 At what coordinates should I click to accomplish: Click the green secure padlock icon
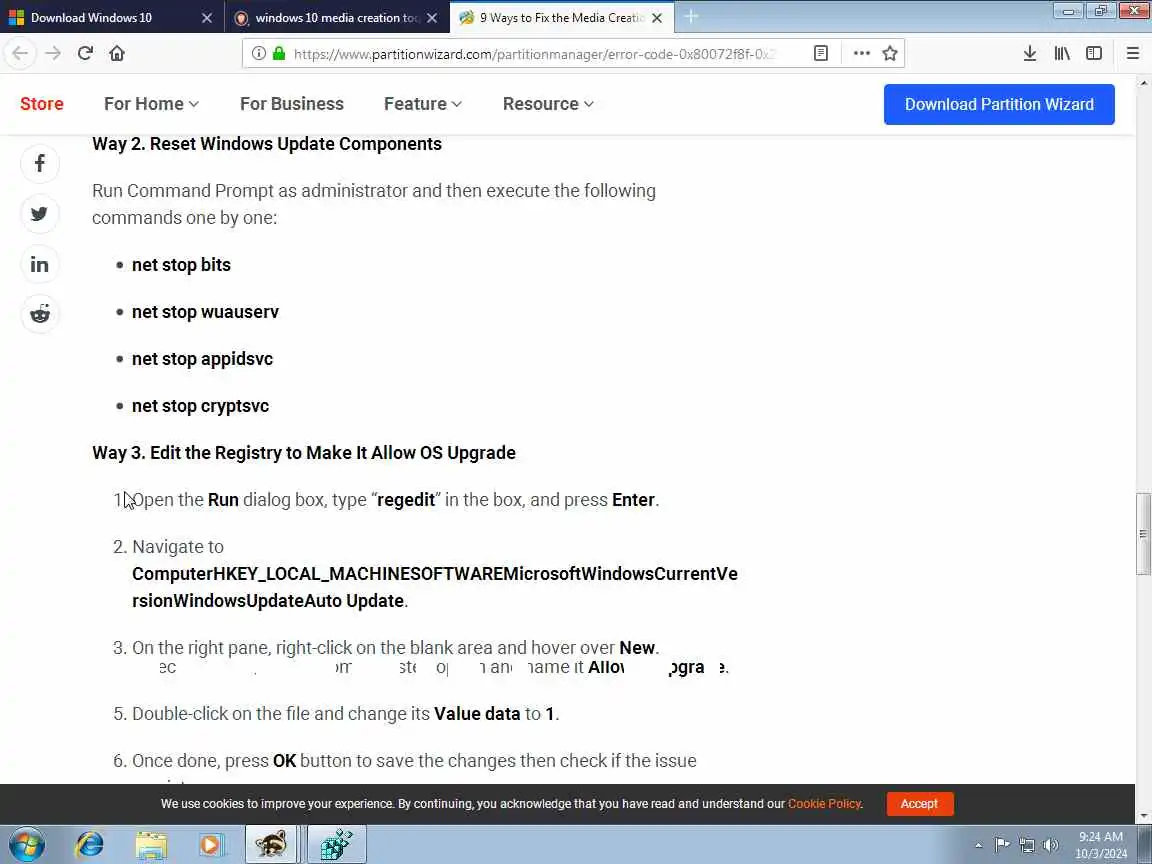[278, 54]
